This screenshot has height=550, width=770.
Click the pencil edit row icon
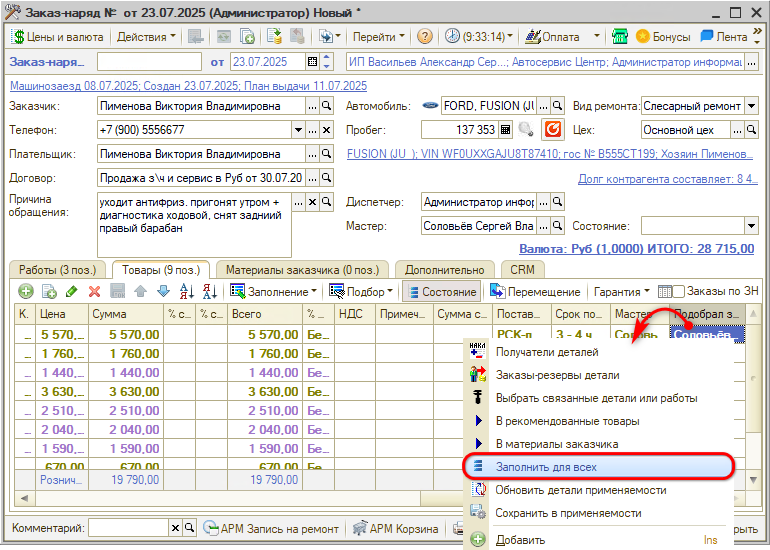[x=71, y=292]
